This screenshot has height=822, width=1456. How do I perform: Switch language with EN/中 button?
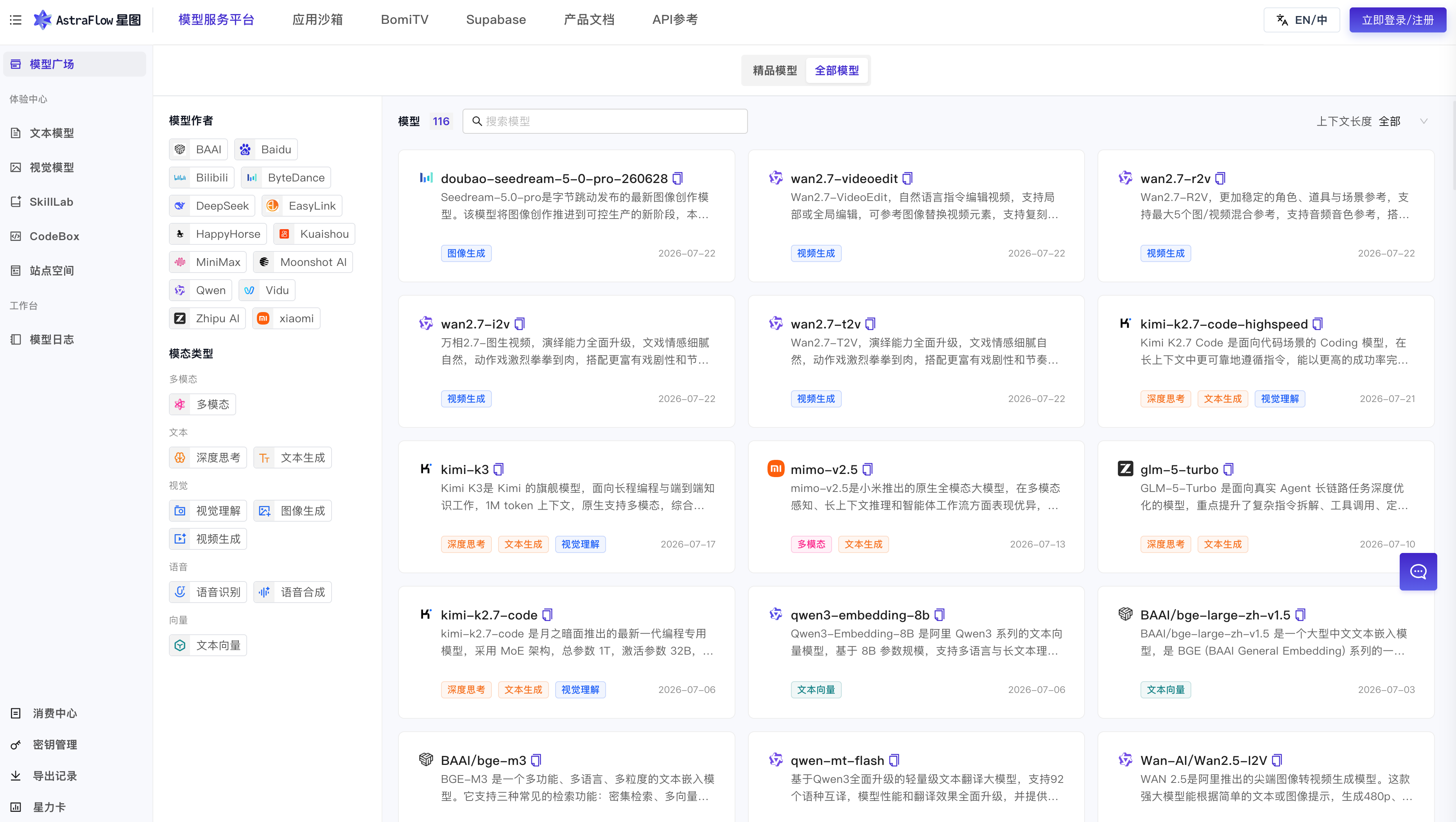pos(1302,20)
